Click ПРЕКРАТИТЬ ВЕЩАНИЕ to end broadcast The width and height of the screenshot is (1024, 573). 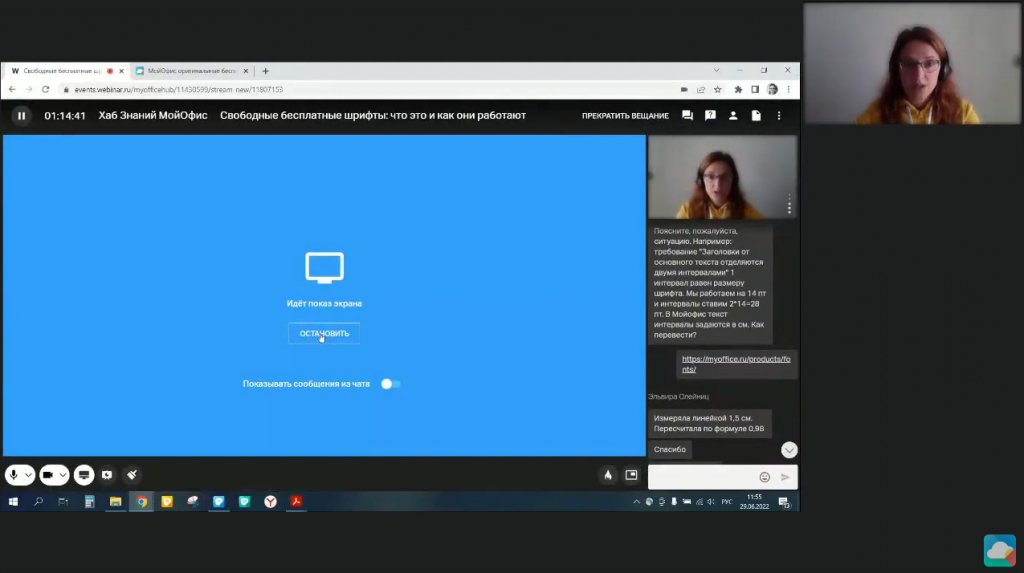click(x=625, y=116)
